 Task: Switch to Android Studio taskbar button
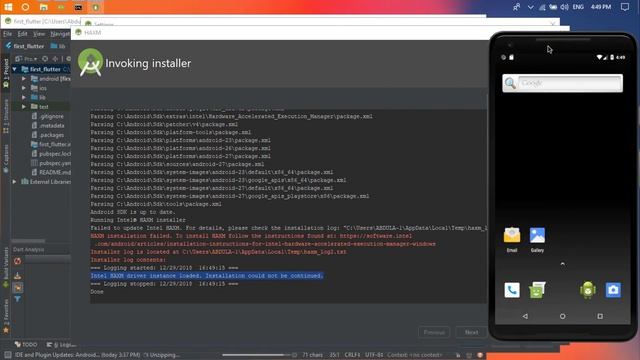click(96, 7)
